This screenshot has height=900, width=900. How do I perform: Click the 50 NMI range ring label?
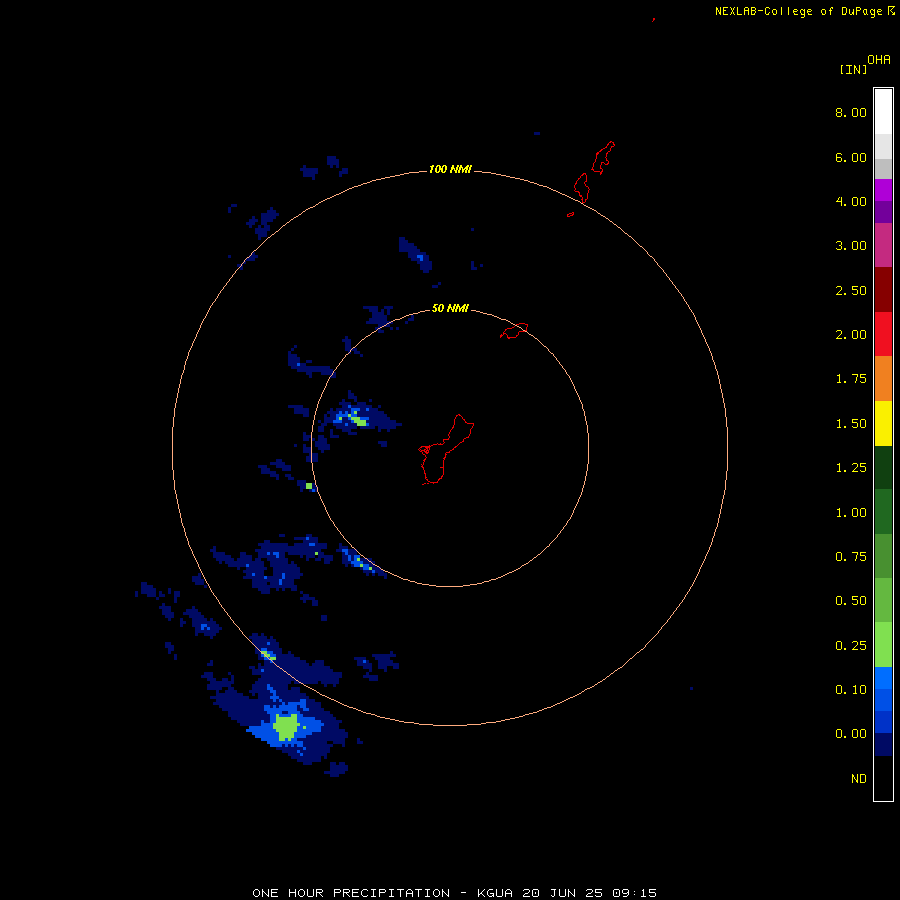click(450, 309)
